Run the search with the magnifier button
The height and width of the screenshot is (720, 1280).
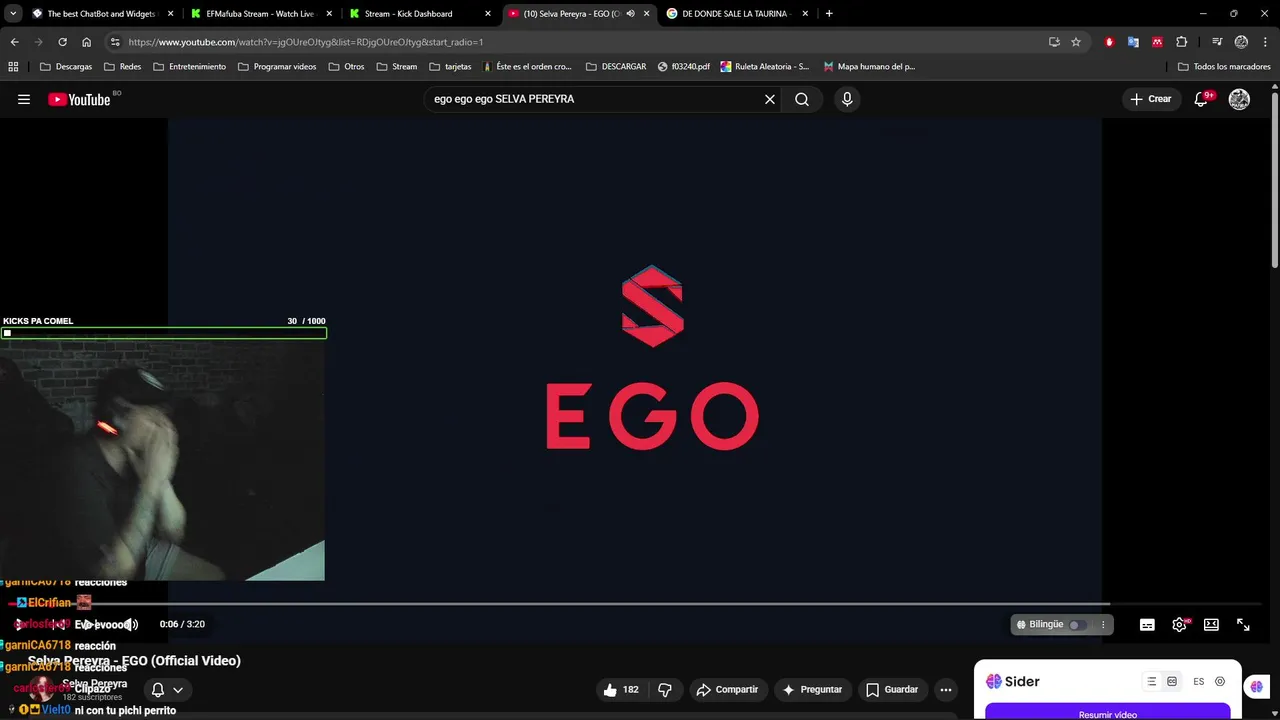pyautogui.click(x=802, y=99)
